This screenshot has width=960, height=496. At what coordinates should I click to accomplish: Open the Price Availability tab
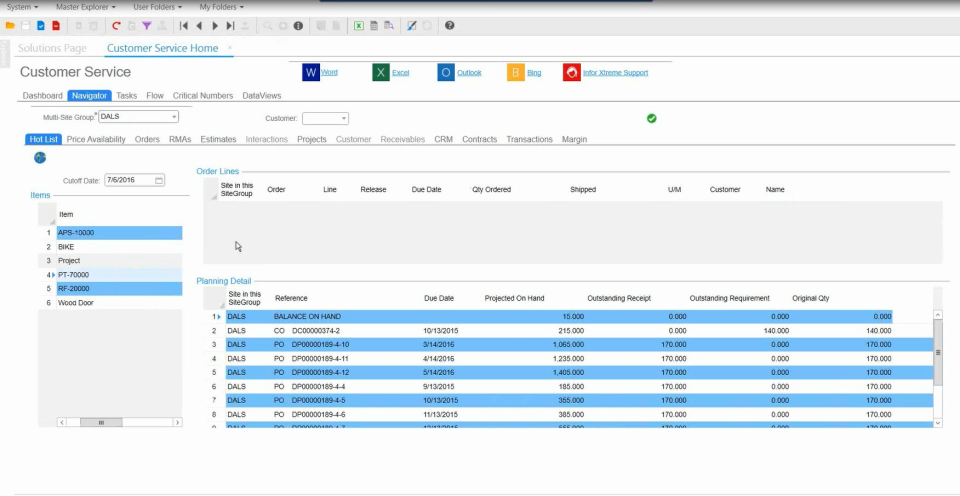click(x=96, y=139)
